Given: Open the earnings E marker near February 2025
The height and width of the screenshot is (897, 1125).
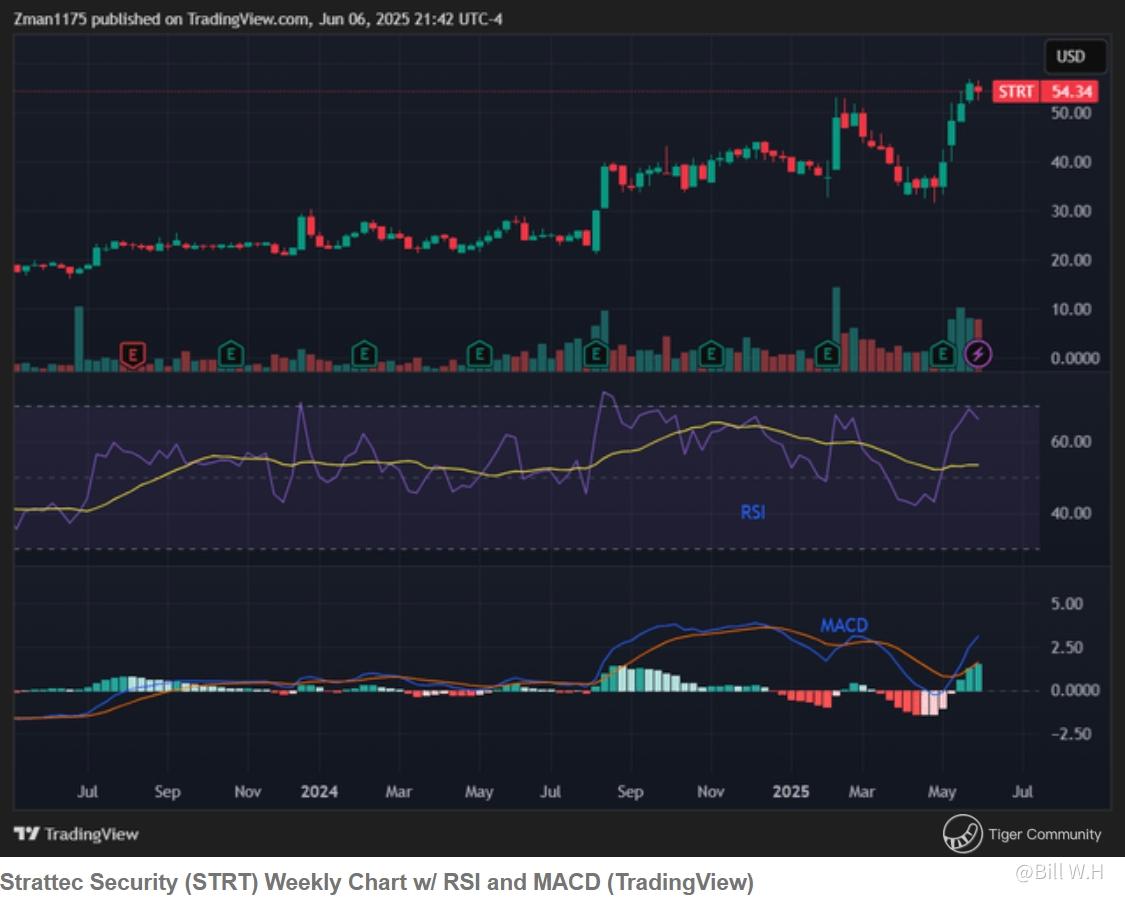Looking at the screenshot, I should click(x=827, y=354).
